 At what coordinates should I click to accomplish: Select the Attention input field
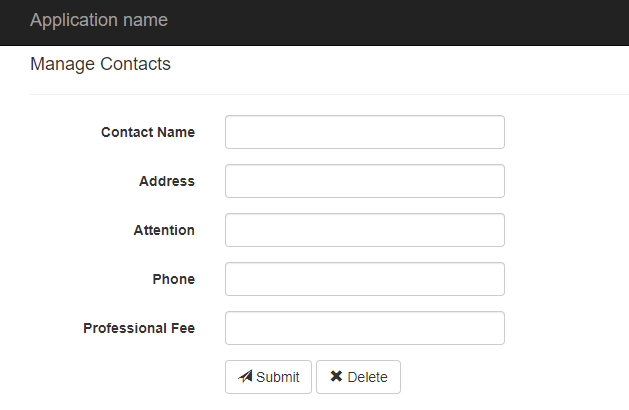coord(364,230)
